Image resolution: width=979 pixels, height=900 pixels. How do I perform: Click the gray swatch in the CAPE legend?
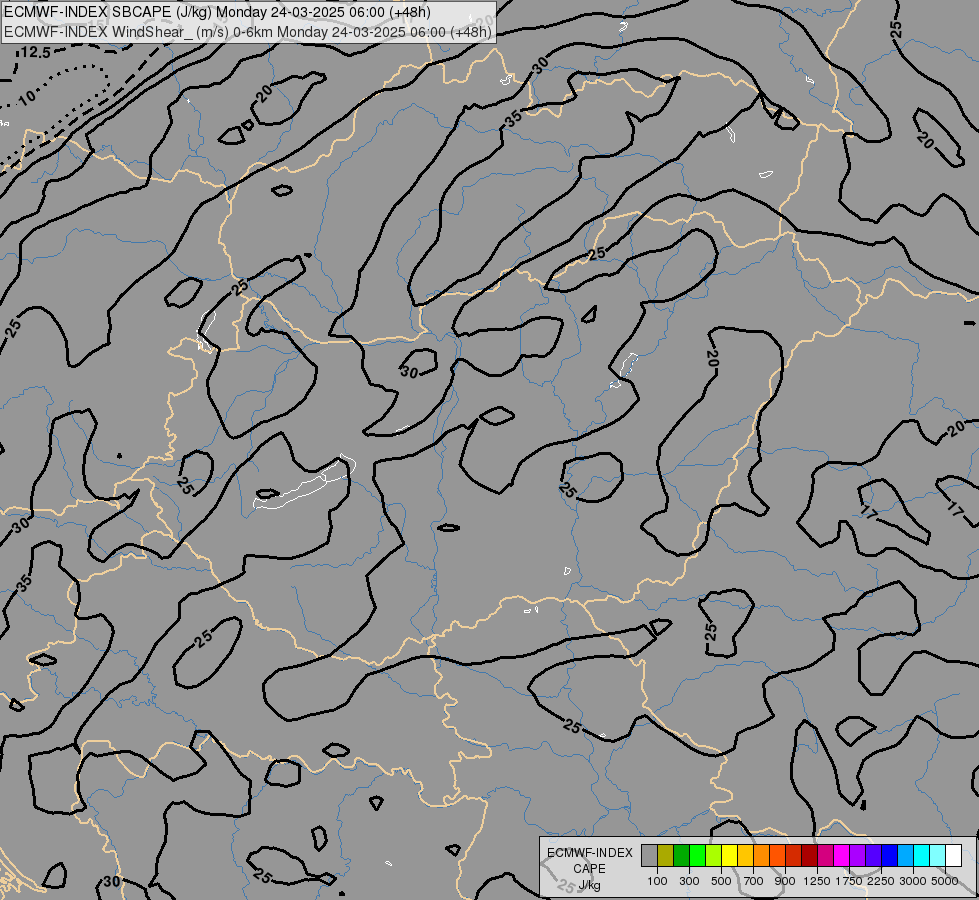pos(649,855)
